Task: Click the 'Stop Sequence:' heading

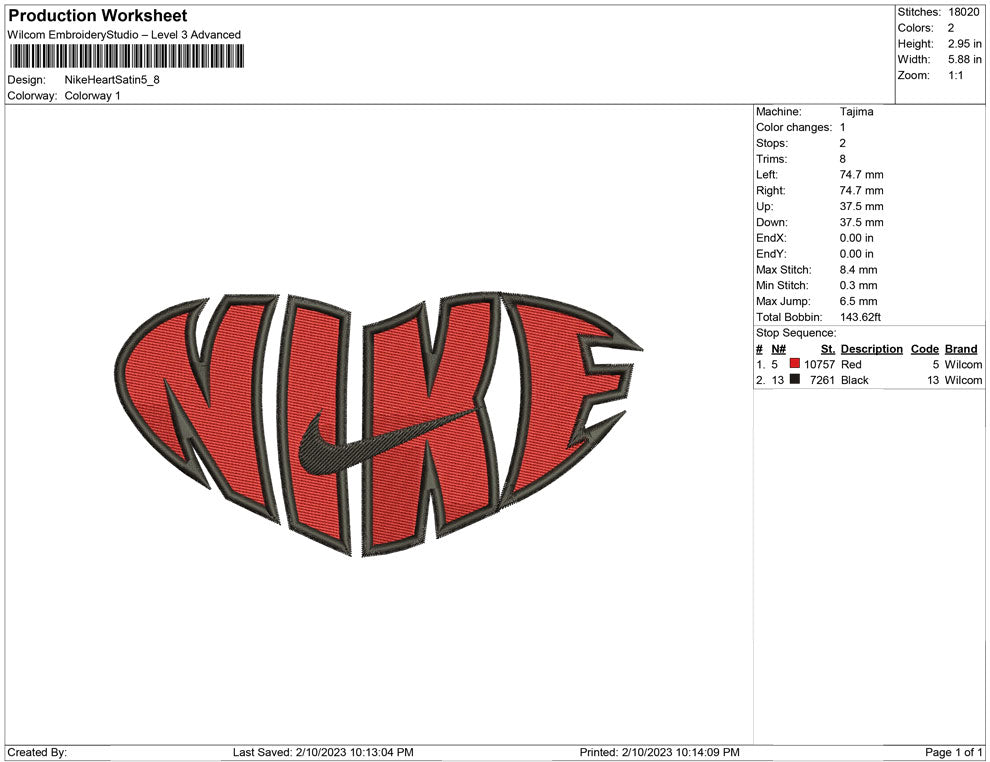Action: point(796,333)
